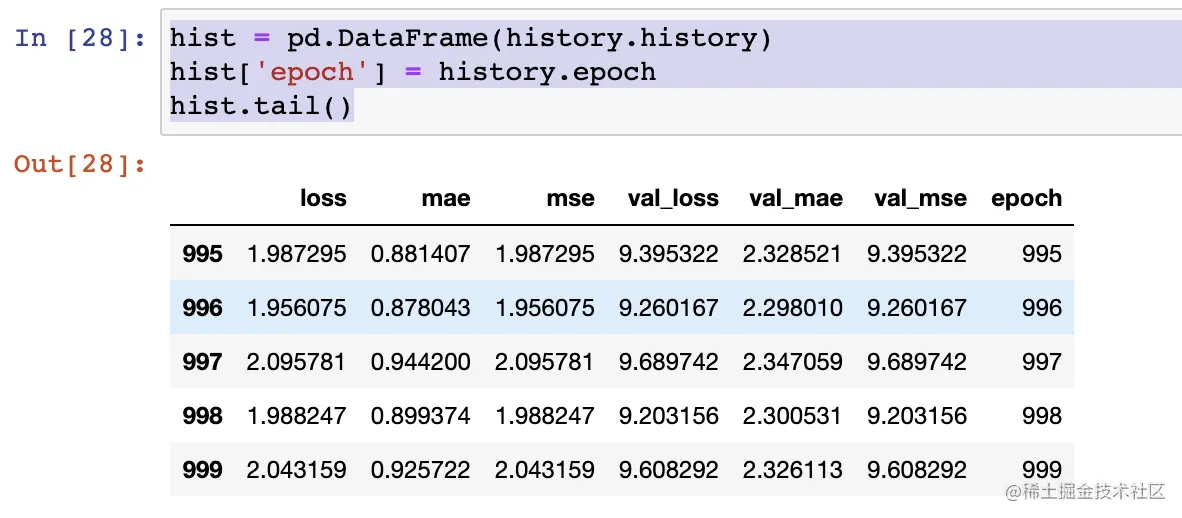The image size is (1182, 518).
Task: Select row index 997
Action: [202, 362]
